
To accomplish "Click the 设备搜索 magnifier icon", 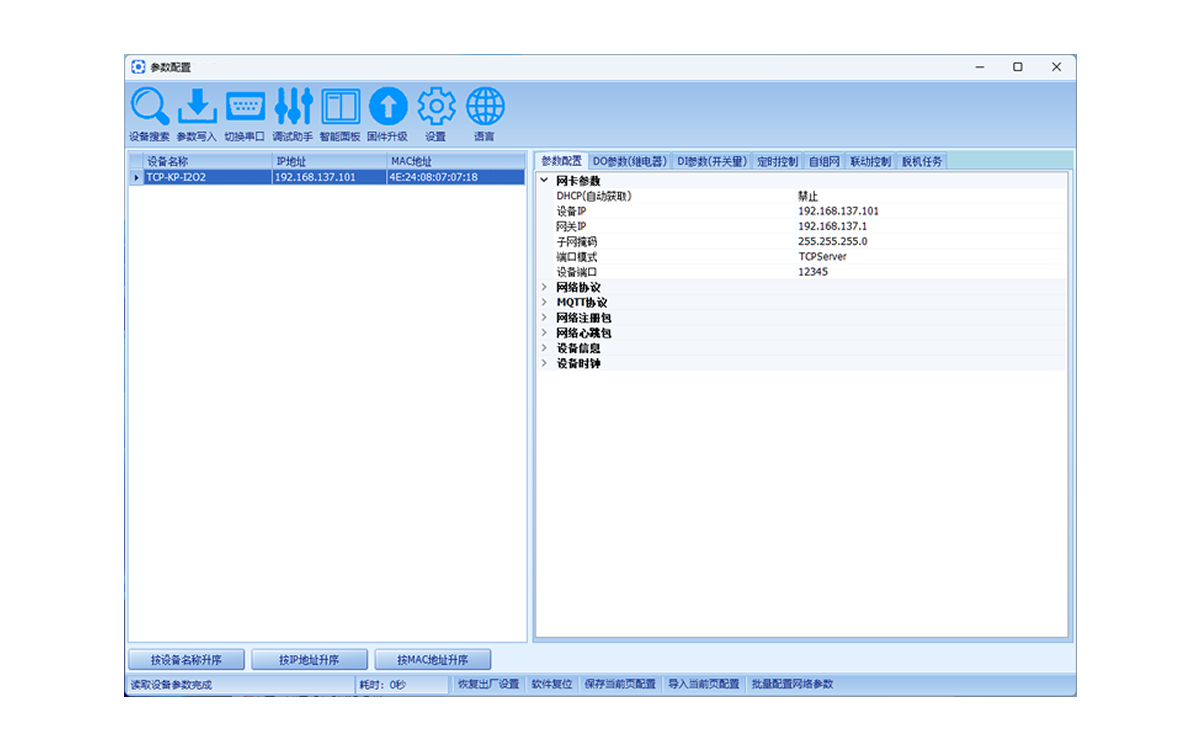I will 149,107.
